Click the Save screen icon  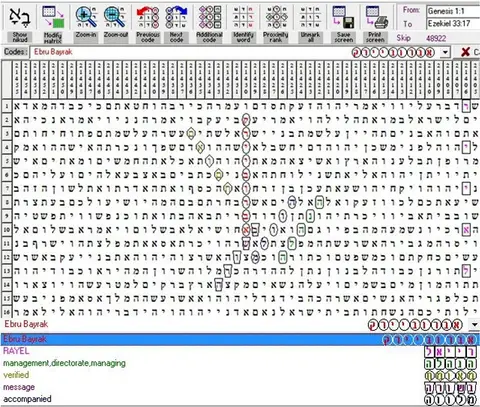[343, 17]
